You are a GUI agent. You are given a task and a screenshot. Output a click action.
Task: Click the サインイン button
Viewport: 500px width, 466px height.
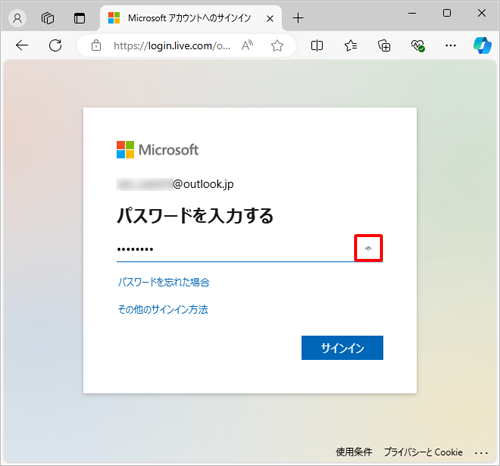pos(342,348)
